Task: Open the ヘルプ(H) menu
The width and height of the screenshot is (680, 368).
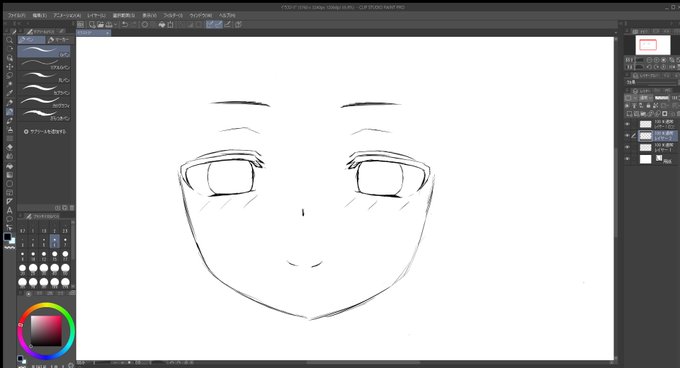Action: pyautogui.click(x=227, y=15)
